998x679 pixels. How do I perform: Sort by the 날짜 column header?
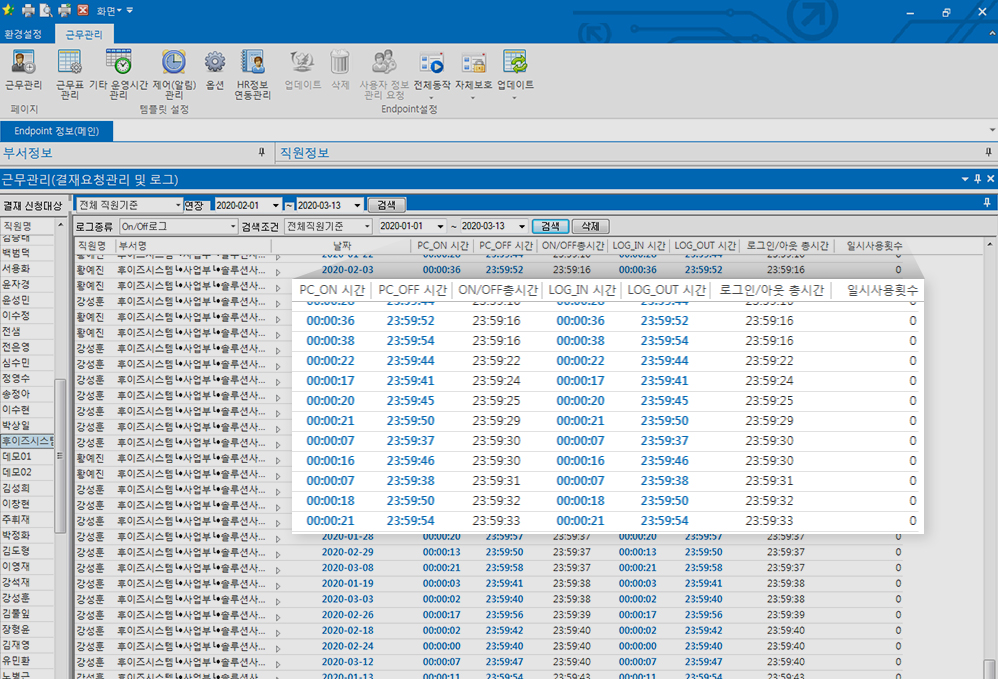(x=342, y=246)
